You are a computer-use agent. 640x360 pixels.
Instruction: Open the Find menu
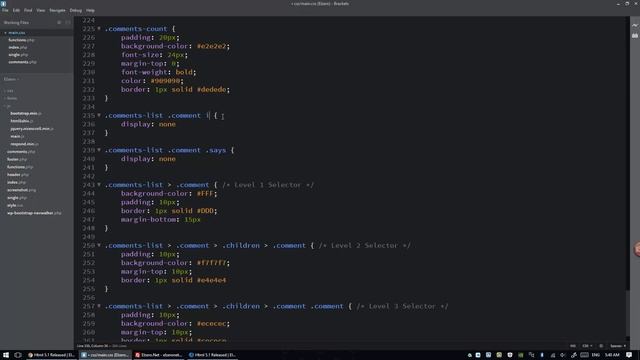point(28,10)
